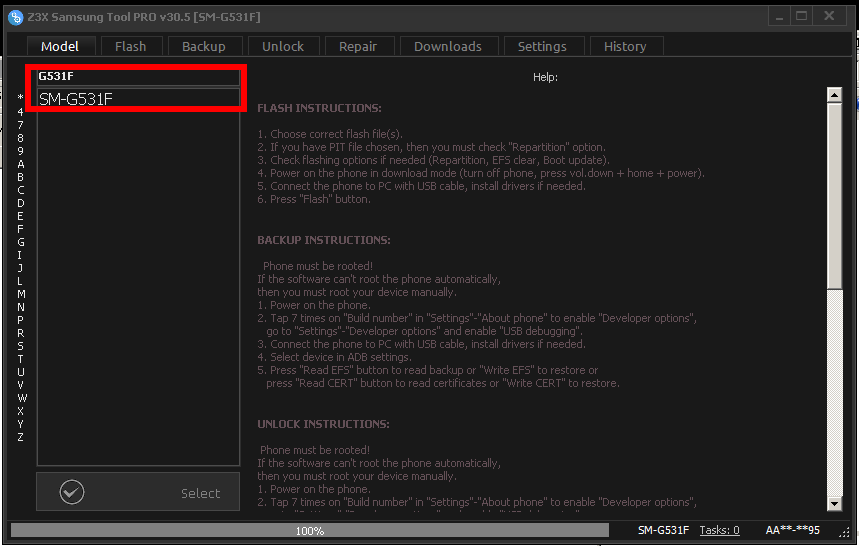Jump to models starting with D
This screenshot has width=859, height=546.
pyautogui.click(x=20, y=203)
